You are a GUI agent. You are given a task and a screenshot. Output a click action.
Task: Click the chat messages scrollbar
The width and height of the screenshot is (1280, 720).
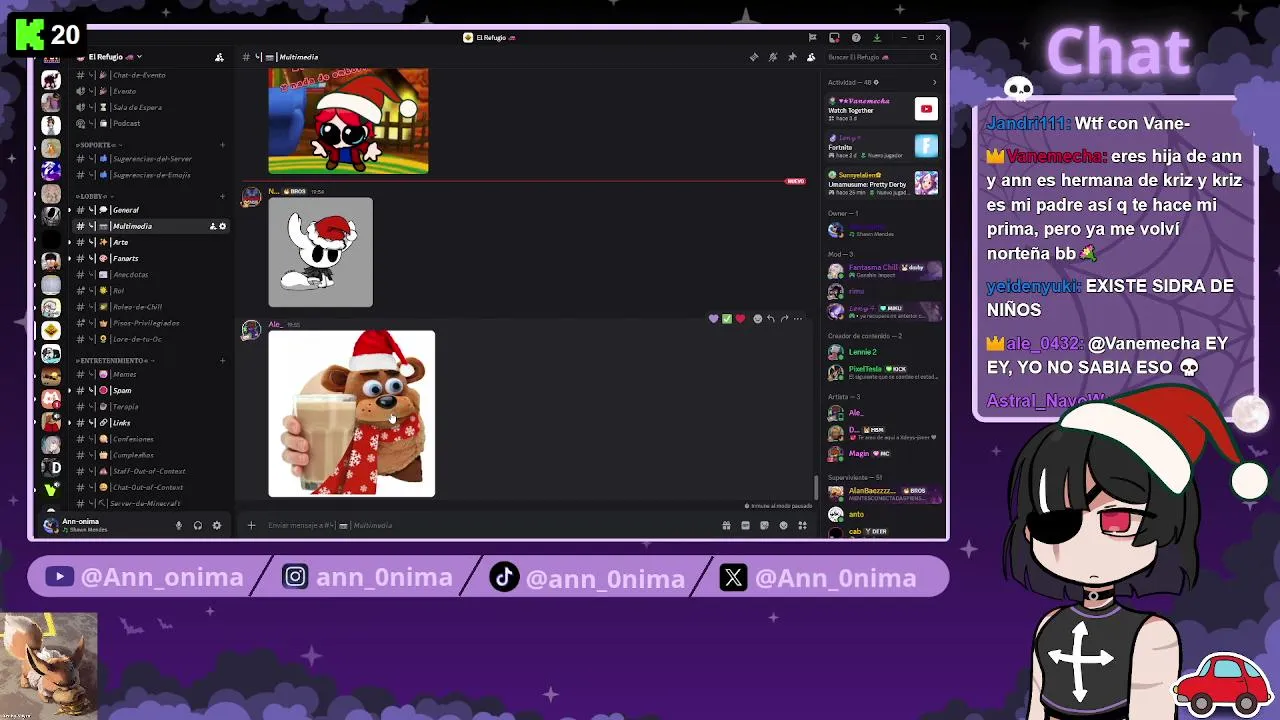816,487
